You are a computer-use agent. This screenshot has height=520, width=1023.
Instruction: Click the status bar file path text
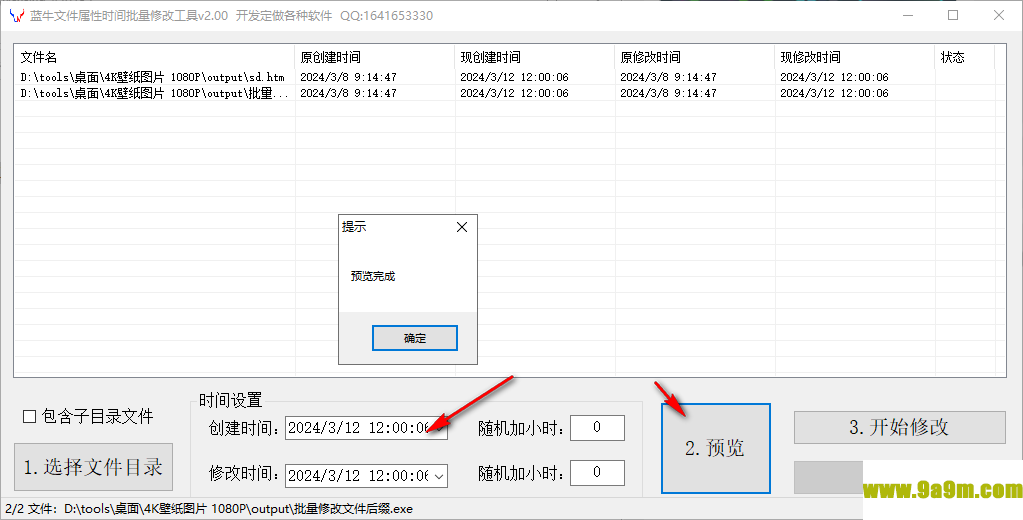pyautogui.click(x=209, y=509)
